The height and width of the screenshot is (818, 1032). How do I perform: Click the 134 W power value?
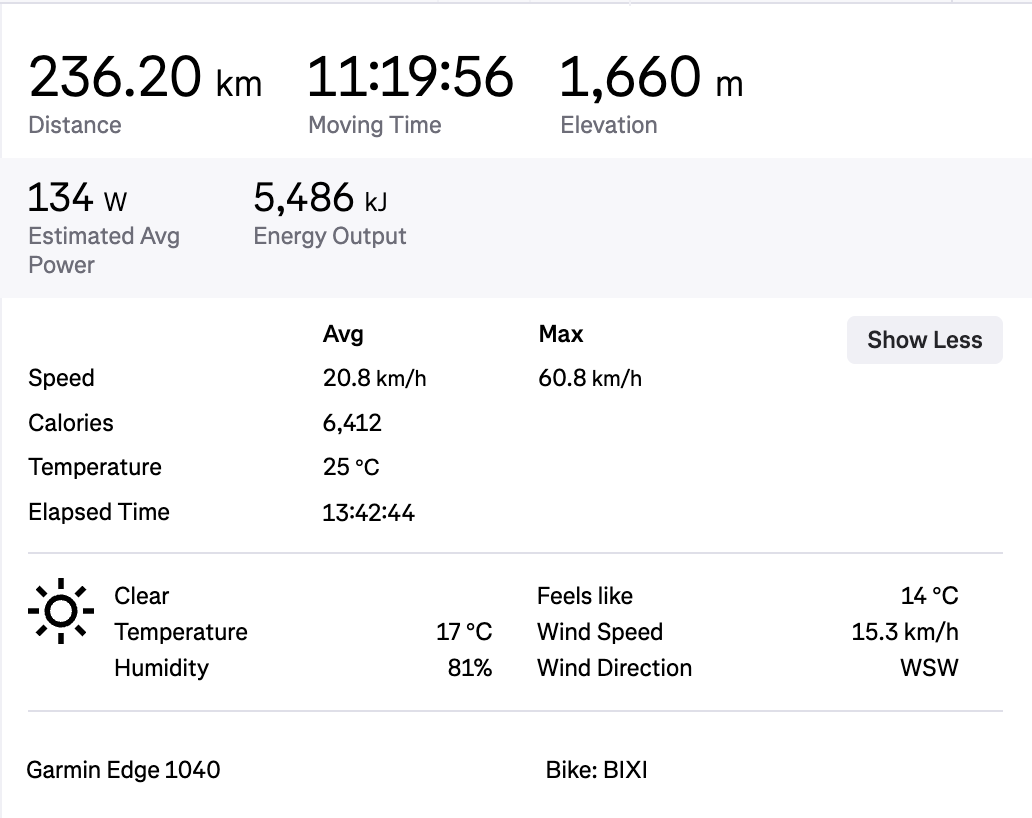tap(78, 199)
